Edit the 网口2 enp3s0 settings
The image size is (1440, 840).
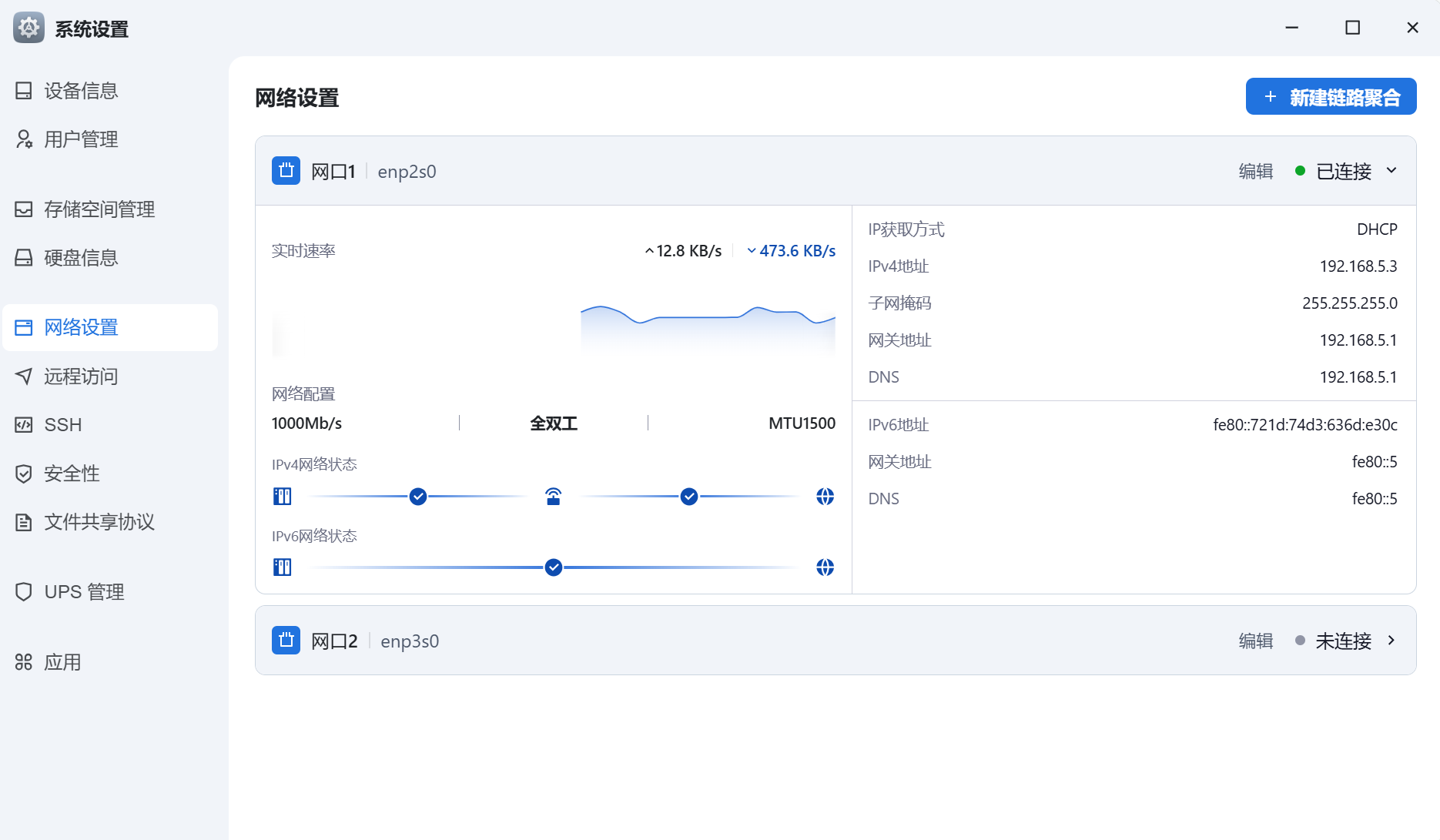click(1255, 641)
